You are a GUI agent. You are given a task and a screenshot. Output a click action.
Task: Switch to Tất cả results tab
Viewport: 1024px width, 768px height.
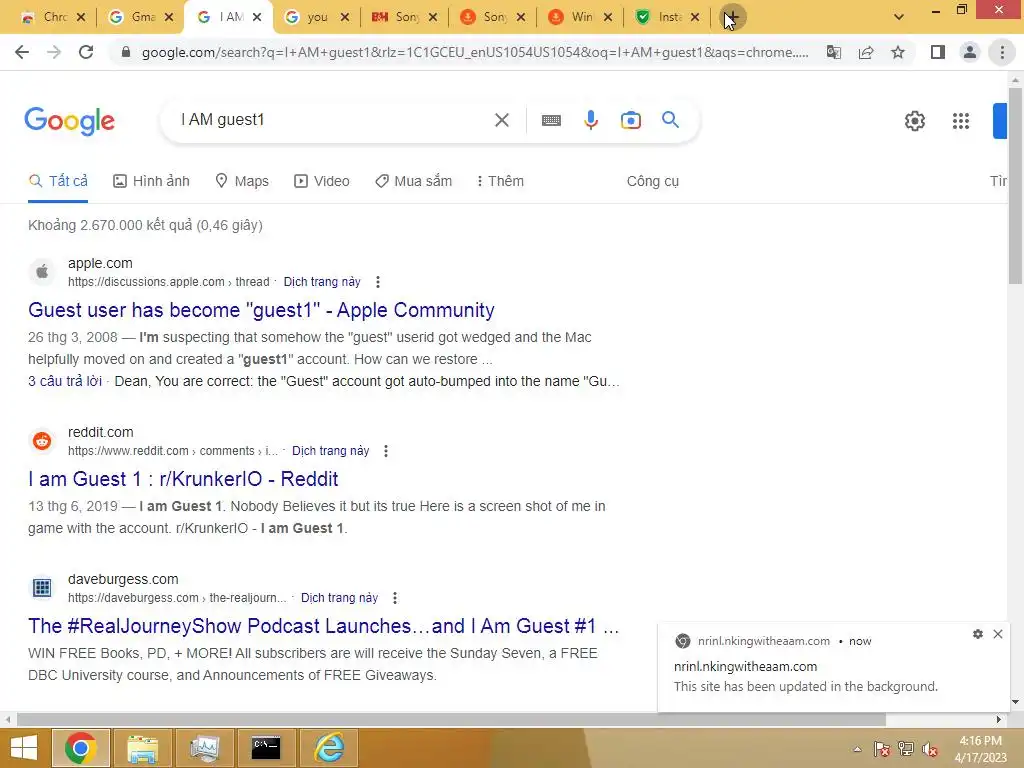[x=58, y=181]
